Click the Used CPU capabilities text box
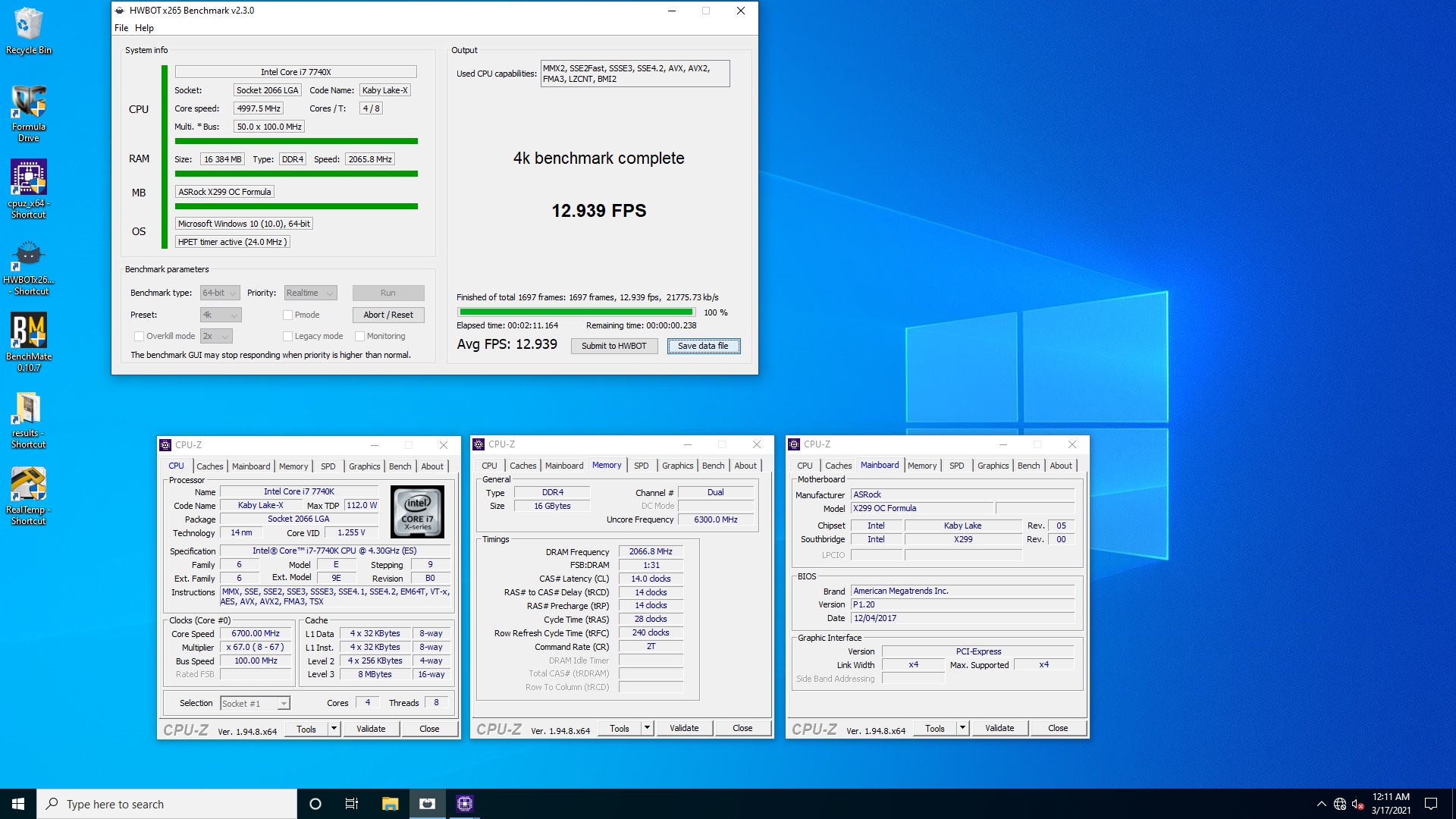The image size is (1456, 819). point(635,74)
